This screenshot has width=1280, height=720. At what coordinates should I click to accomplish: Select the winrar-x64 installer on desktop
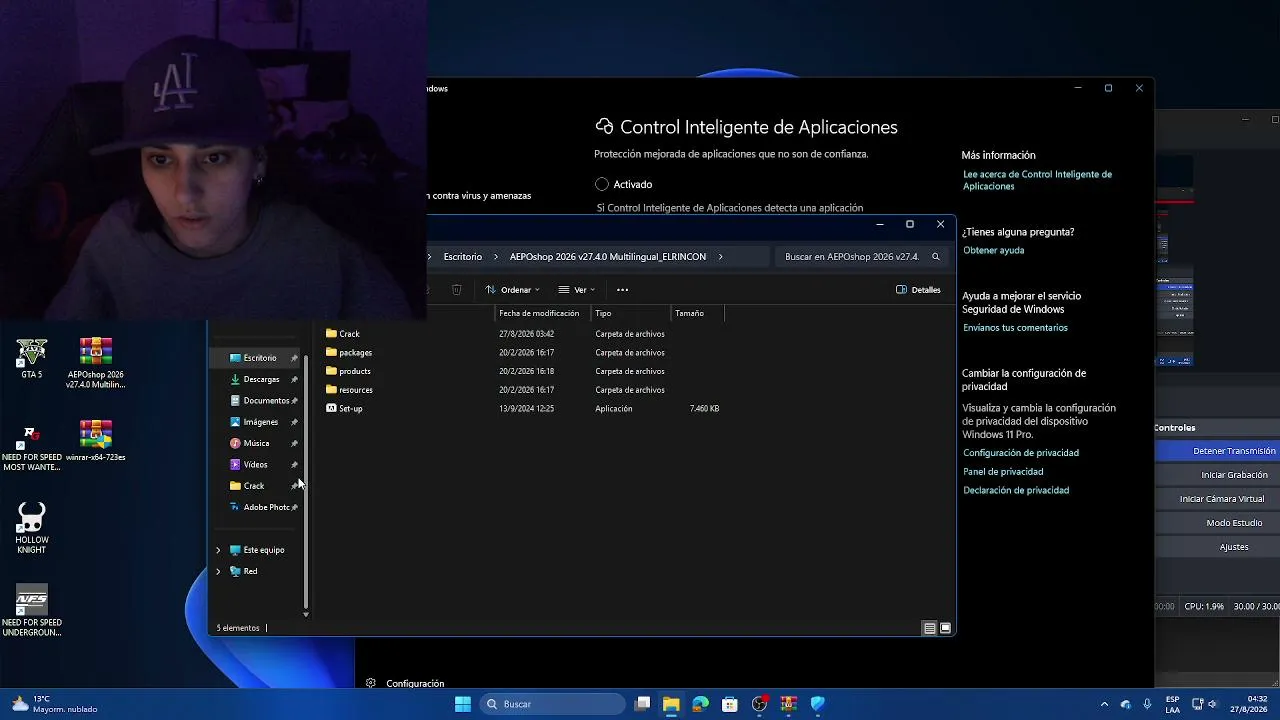tap(96, 441)
